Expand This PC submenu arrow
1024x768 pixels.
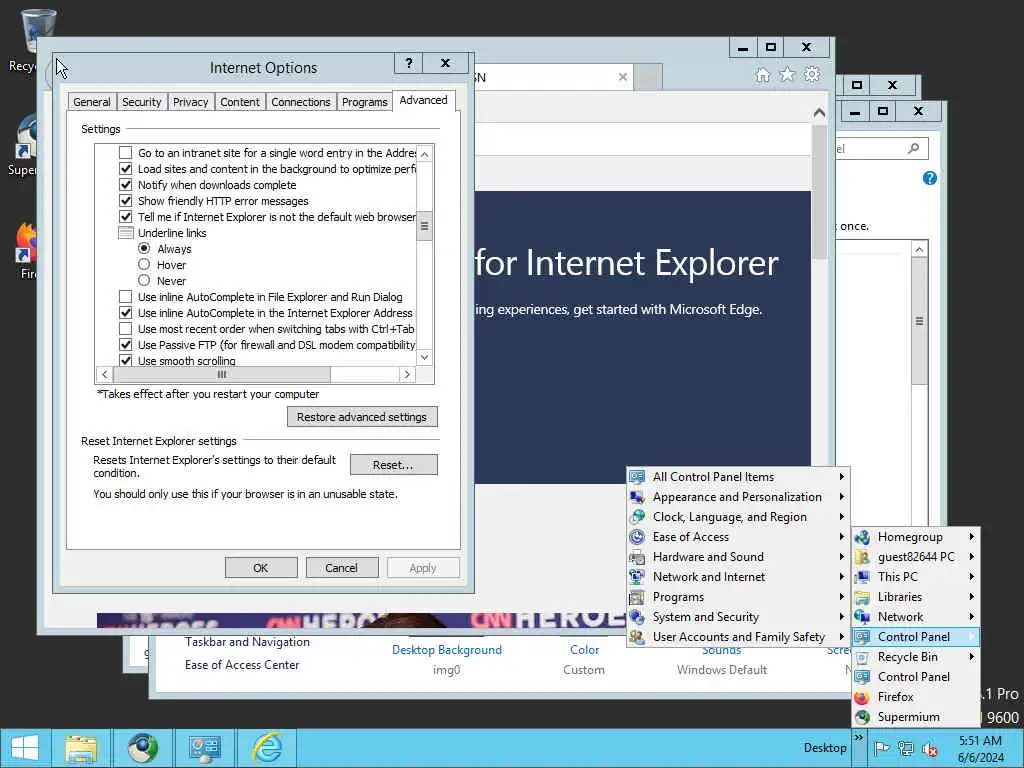click(x=972, y=577)
